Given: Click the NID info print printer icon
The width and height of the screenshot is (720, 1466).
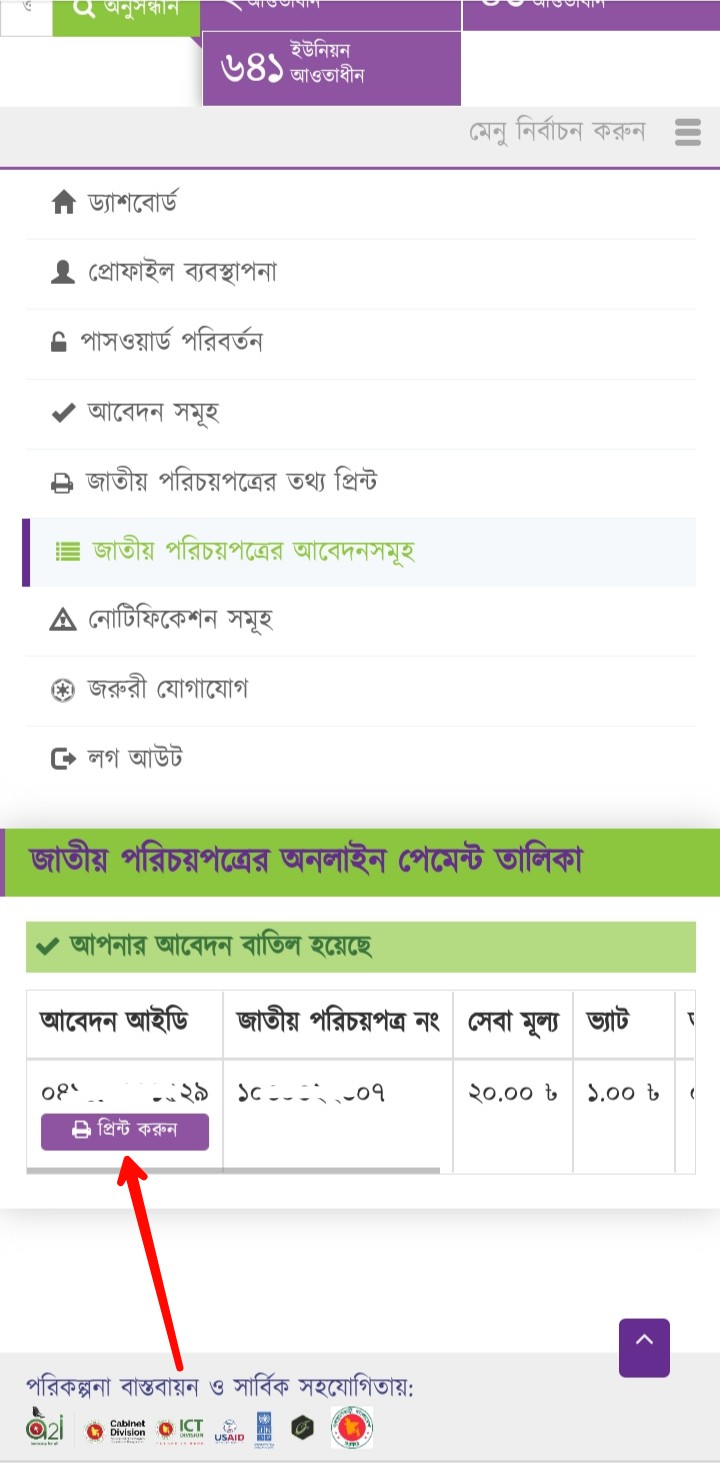Looking at the screenshot, I should (x=62, y=483).
